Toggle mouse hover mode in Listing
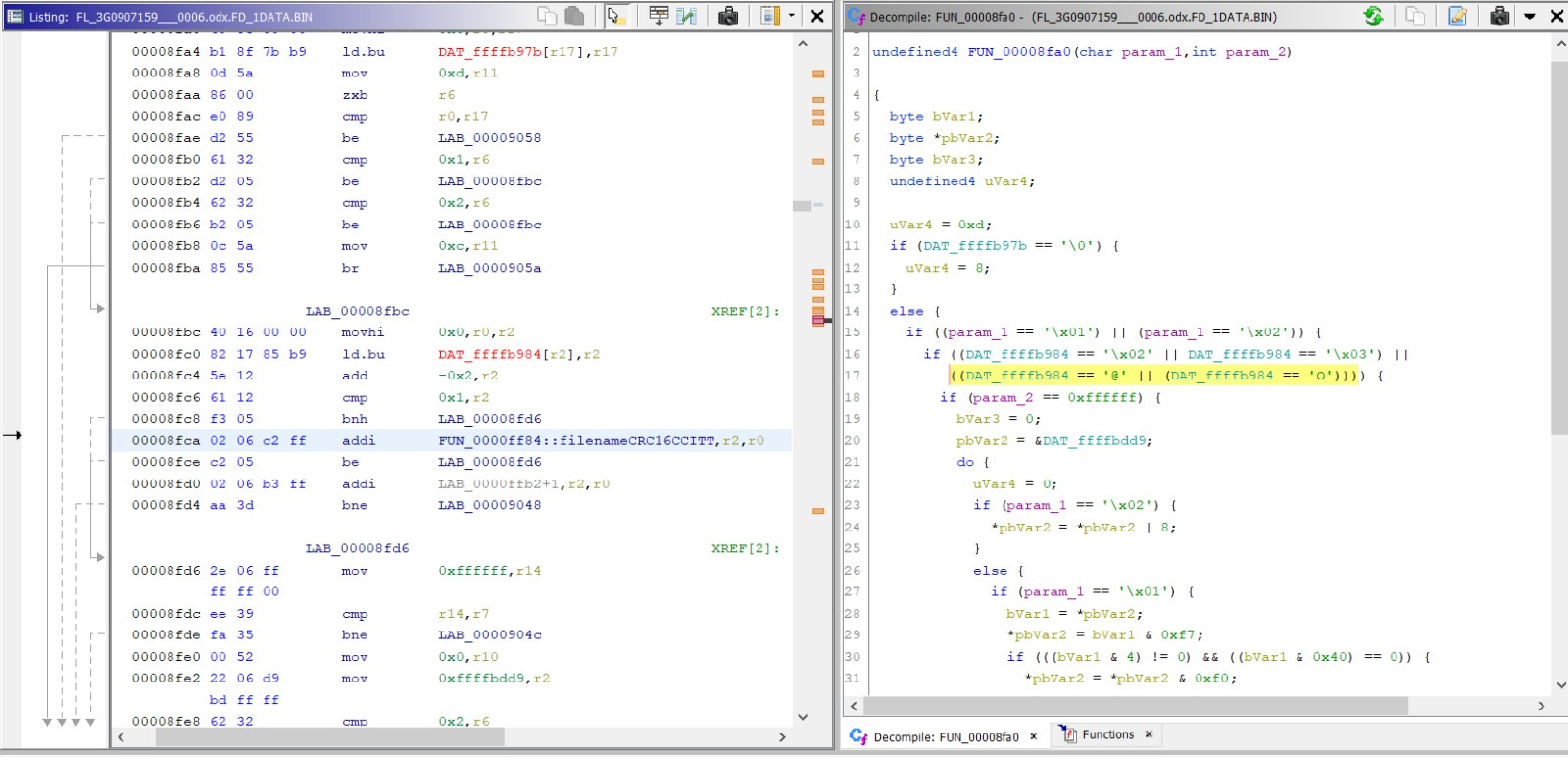 [615, 16]
